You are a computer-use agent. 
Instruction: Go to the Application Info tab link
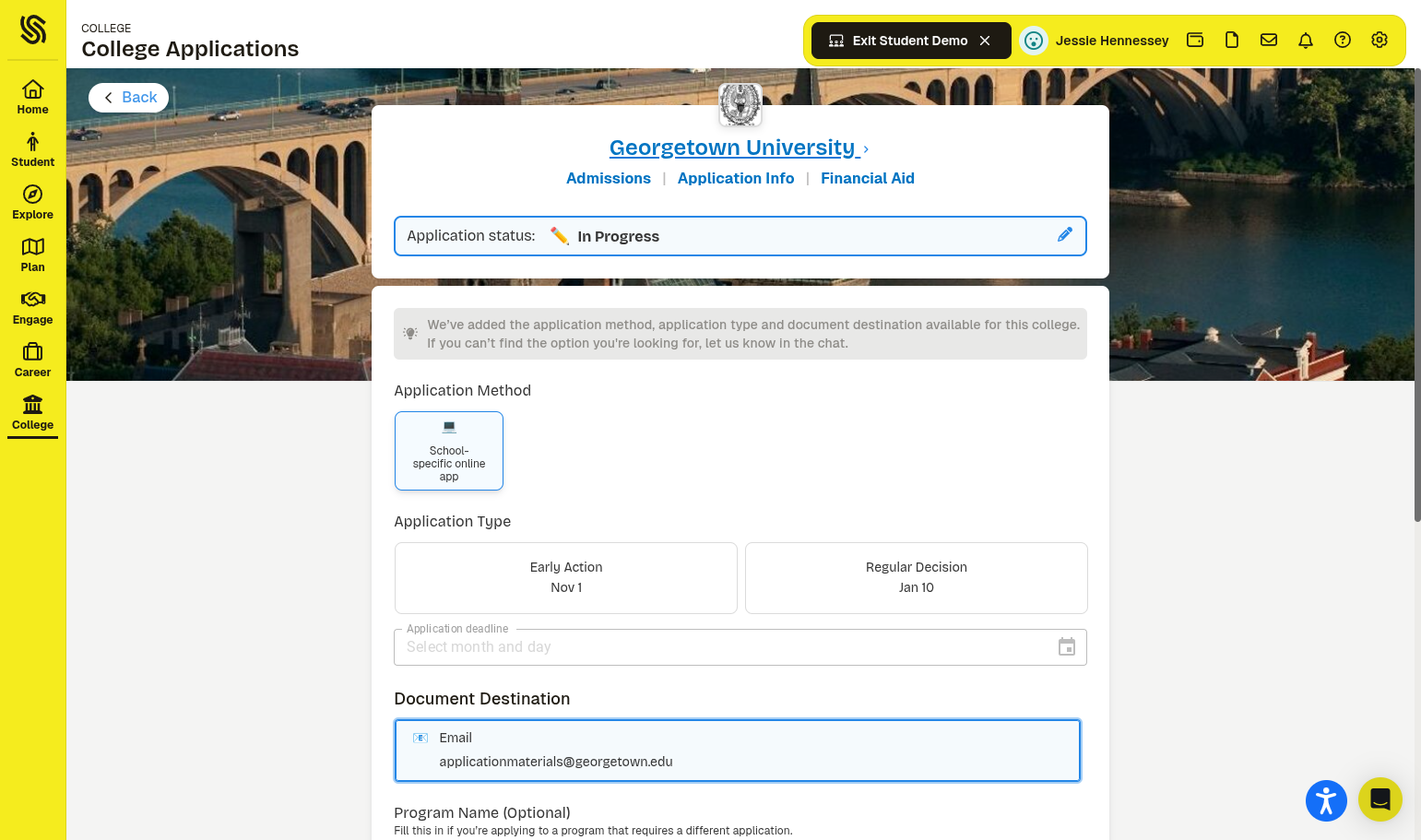coord(736,178)
